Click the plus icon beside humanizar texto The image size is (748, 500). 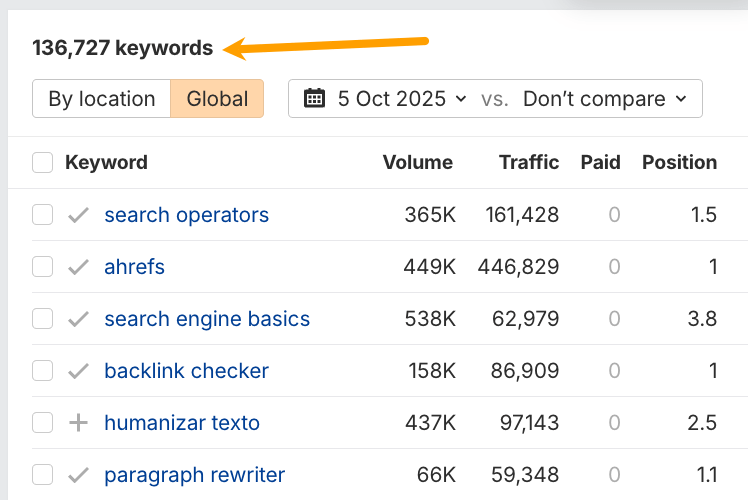[78, 423]
